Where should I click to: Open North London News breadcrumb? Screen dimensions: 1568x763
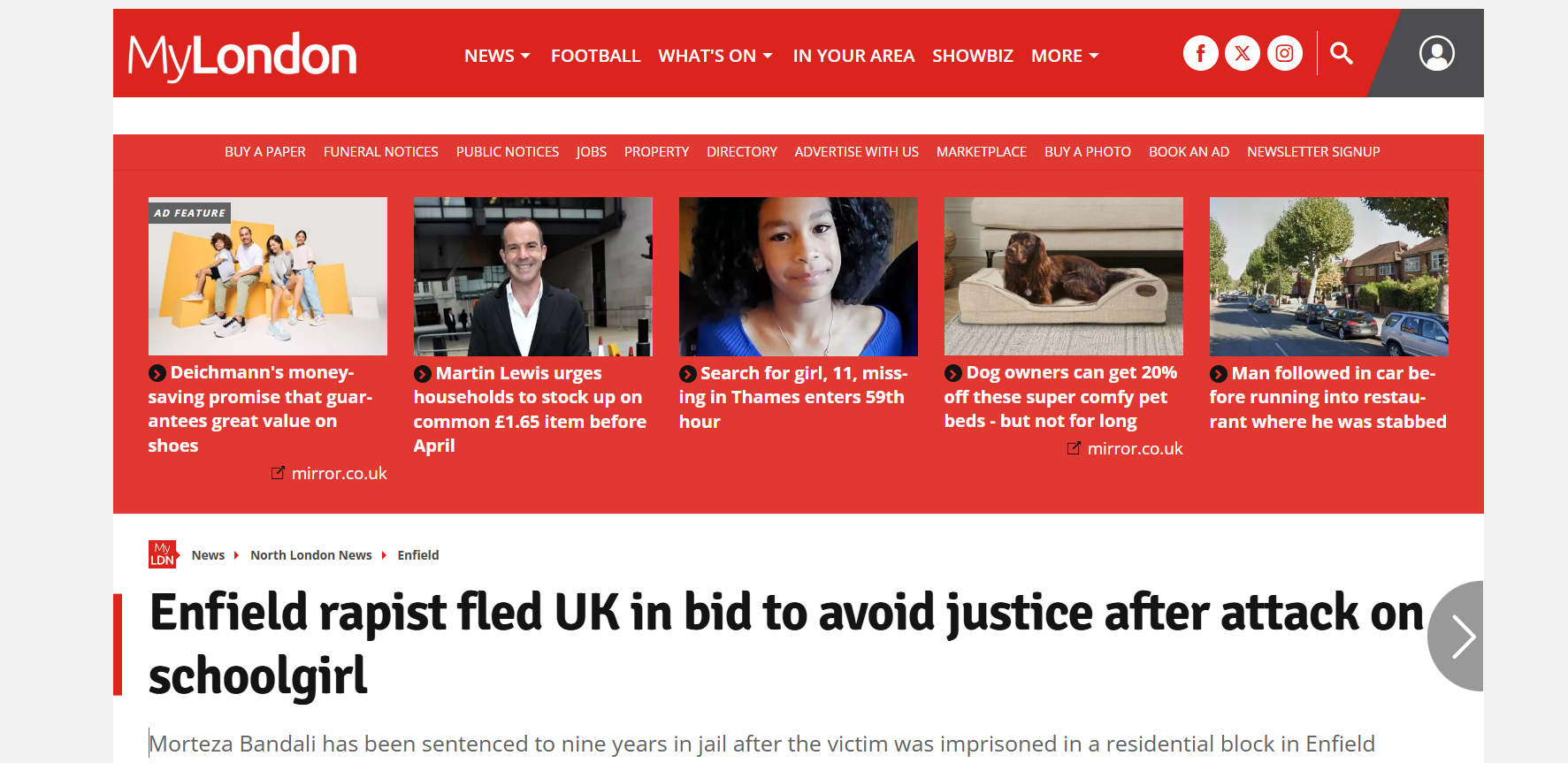tap(311, 555)
